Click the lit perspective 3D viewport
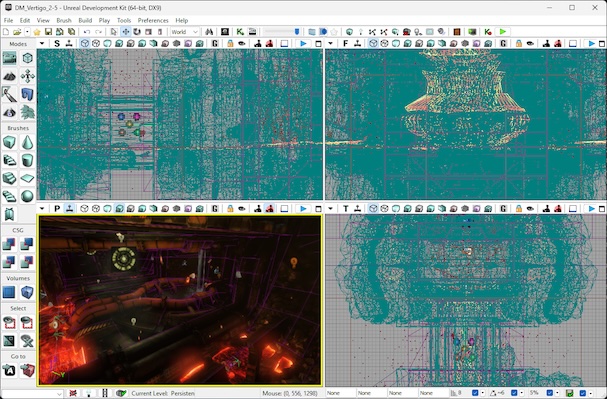The height and width of the screenshot is (399, 607). click(x=180, y=300)
